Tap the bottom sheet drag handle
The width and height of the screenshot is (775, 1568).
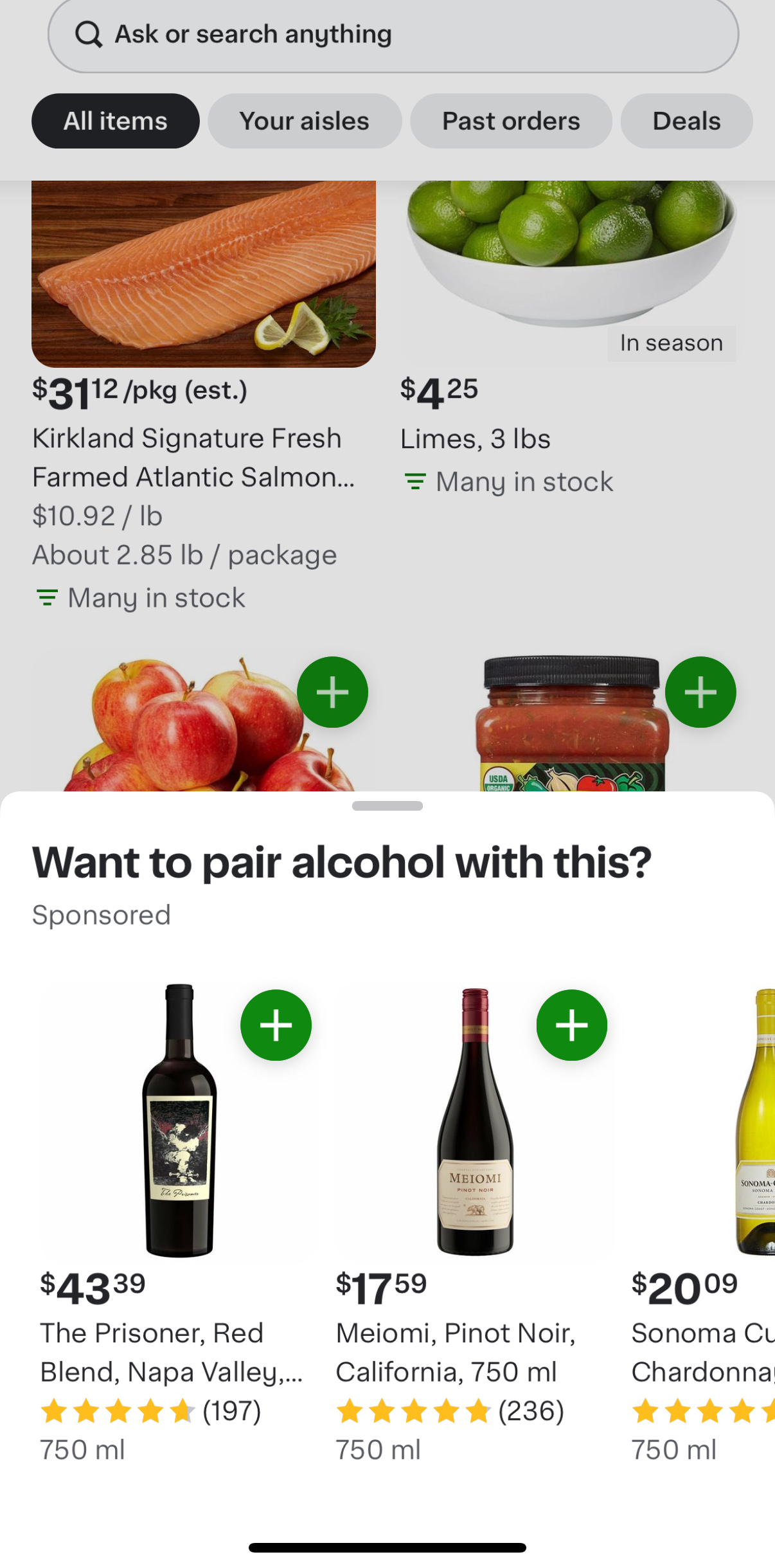point(387,806)
